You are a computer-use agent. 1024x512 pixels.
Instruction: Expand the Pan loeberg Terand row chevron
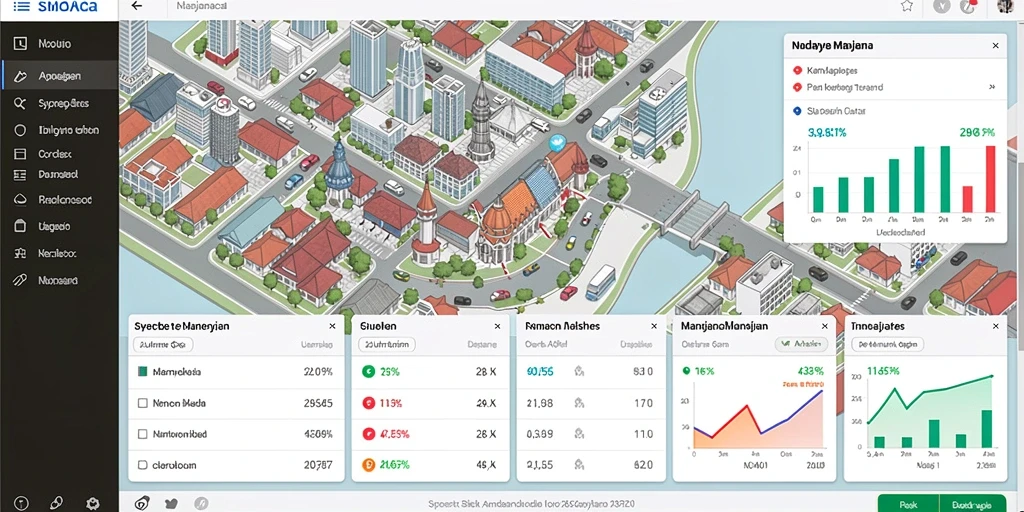pyautogui.click(x=992, y=87)
